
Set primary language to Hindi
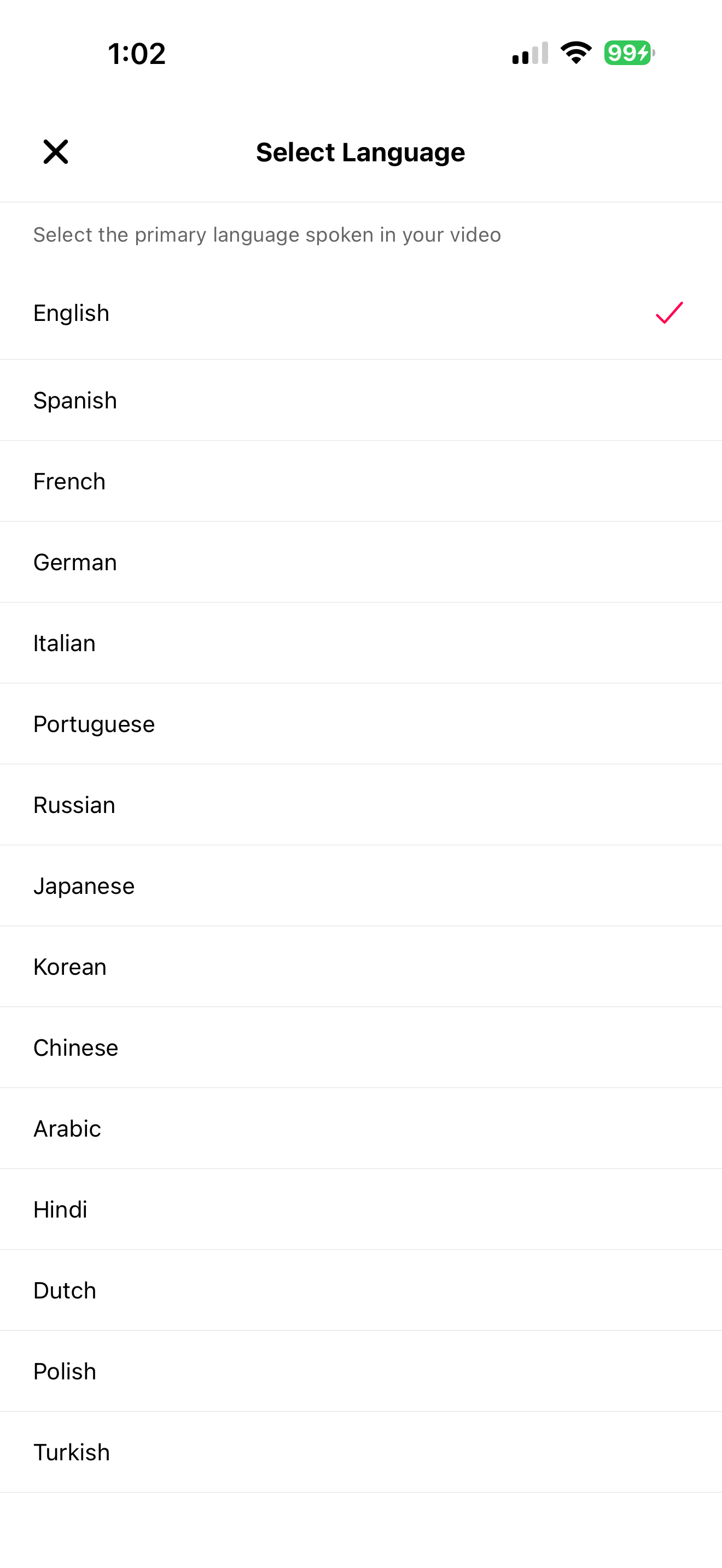(x=60, y=1210)
